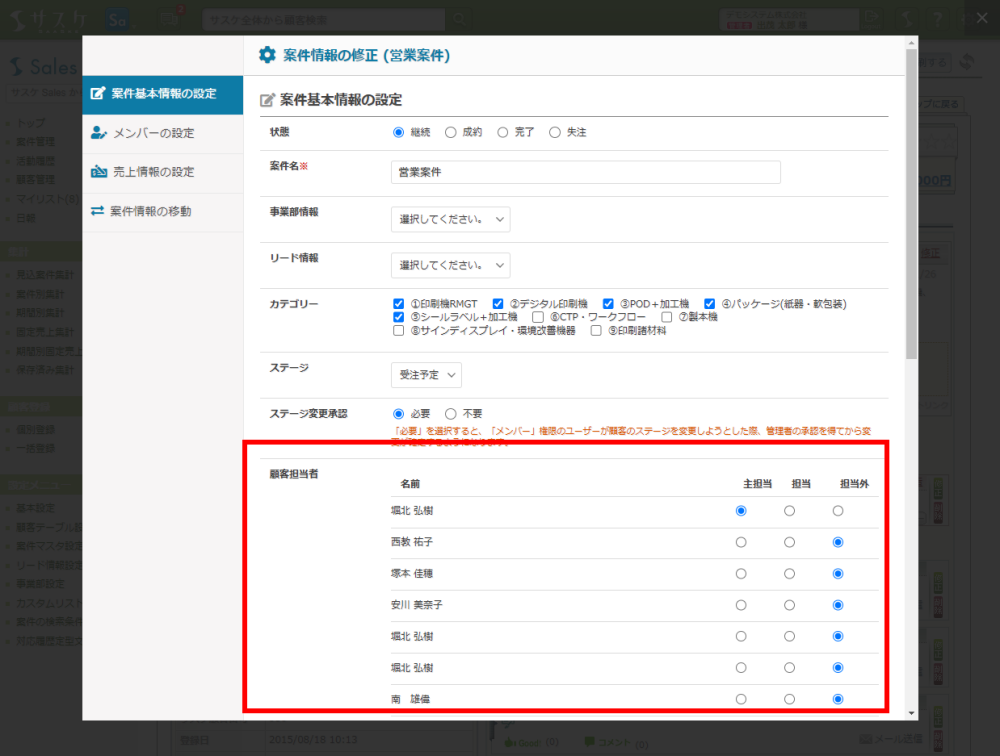
Task: Set 安川 美奈子 as 主担当
Action: pos(741,605)
